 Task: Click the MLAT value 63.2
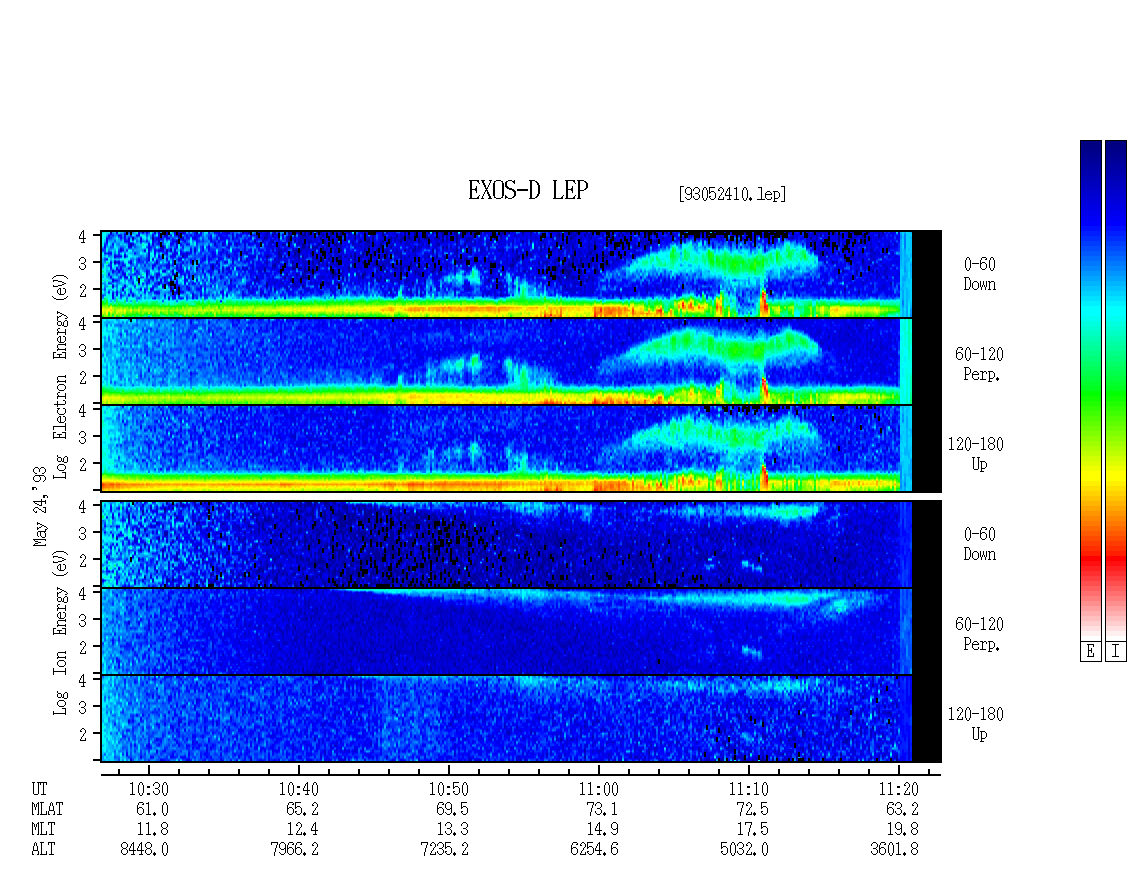coord(902,809)
